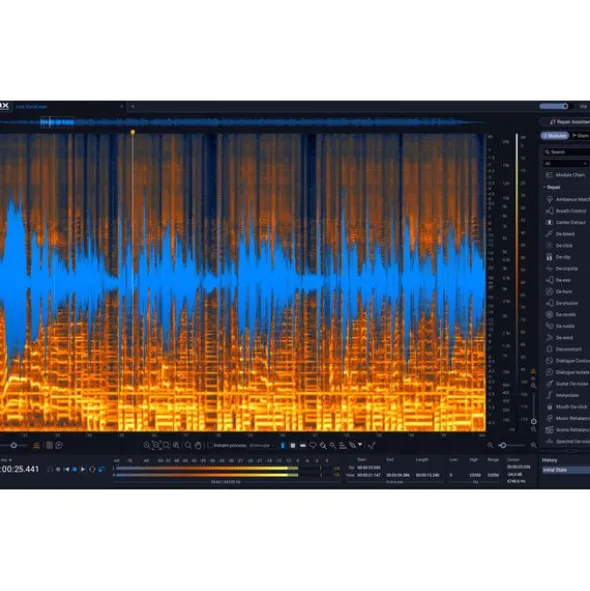
Task: Switch to the Modules tab
Action: click(555, 136)
